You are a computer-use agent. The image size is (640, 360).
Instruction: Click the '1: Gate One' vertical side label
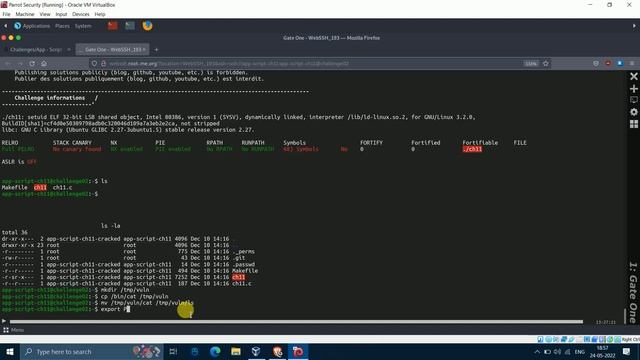(633, 292)
